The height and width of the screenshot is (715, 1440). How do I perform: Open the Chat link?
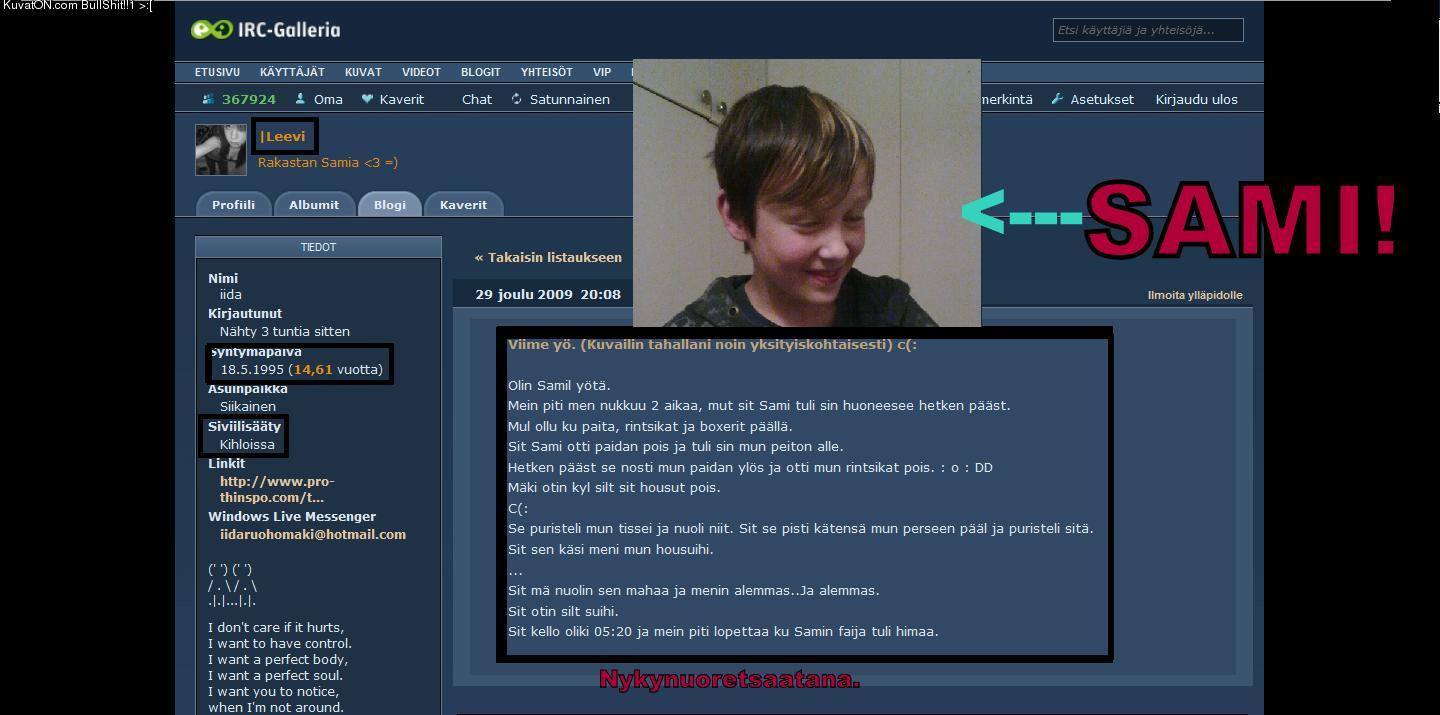(477, 99)
